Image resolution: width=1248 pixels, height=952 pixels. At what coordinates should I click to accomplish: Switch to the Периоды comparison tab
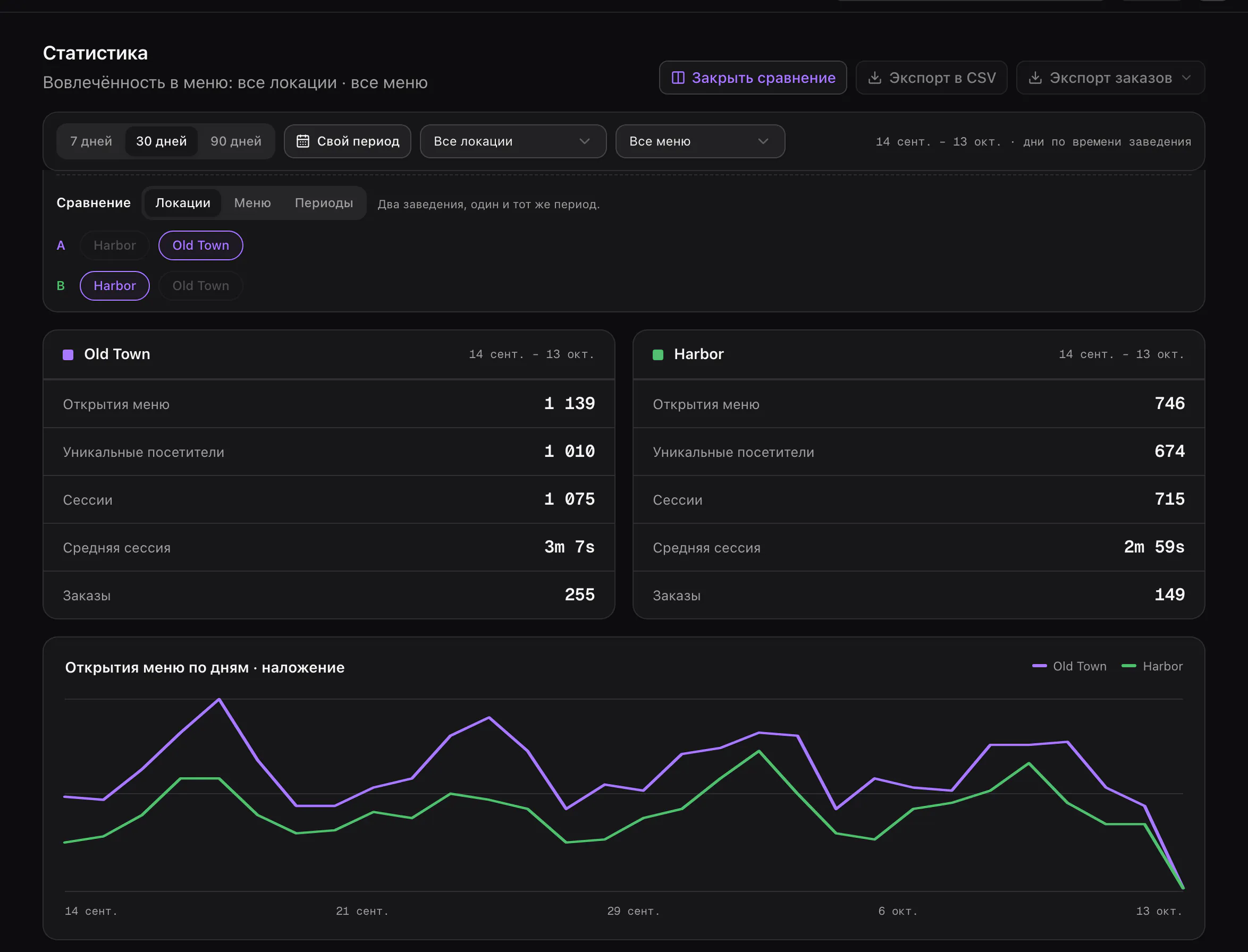pos(324,203)
